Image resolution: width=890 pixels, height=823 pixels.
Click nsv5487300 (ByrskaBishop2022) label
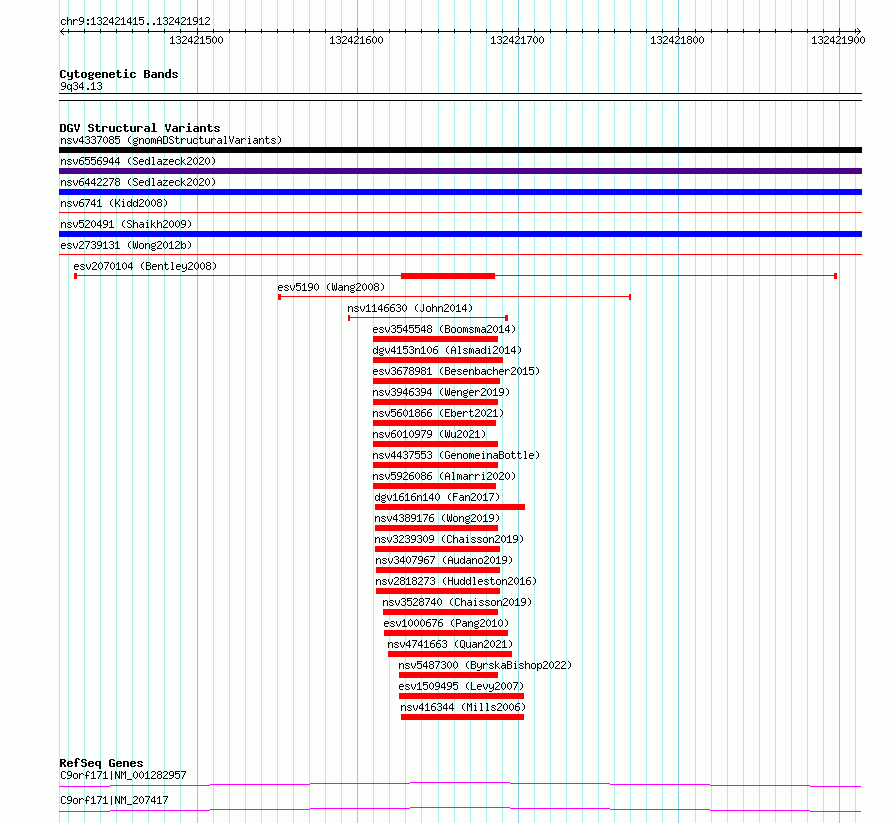coord(485,665)
